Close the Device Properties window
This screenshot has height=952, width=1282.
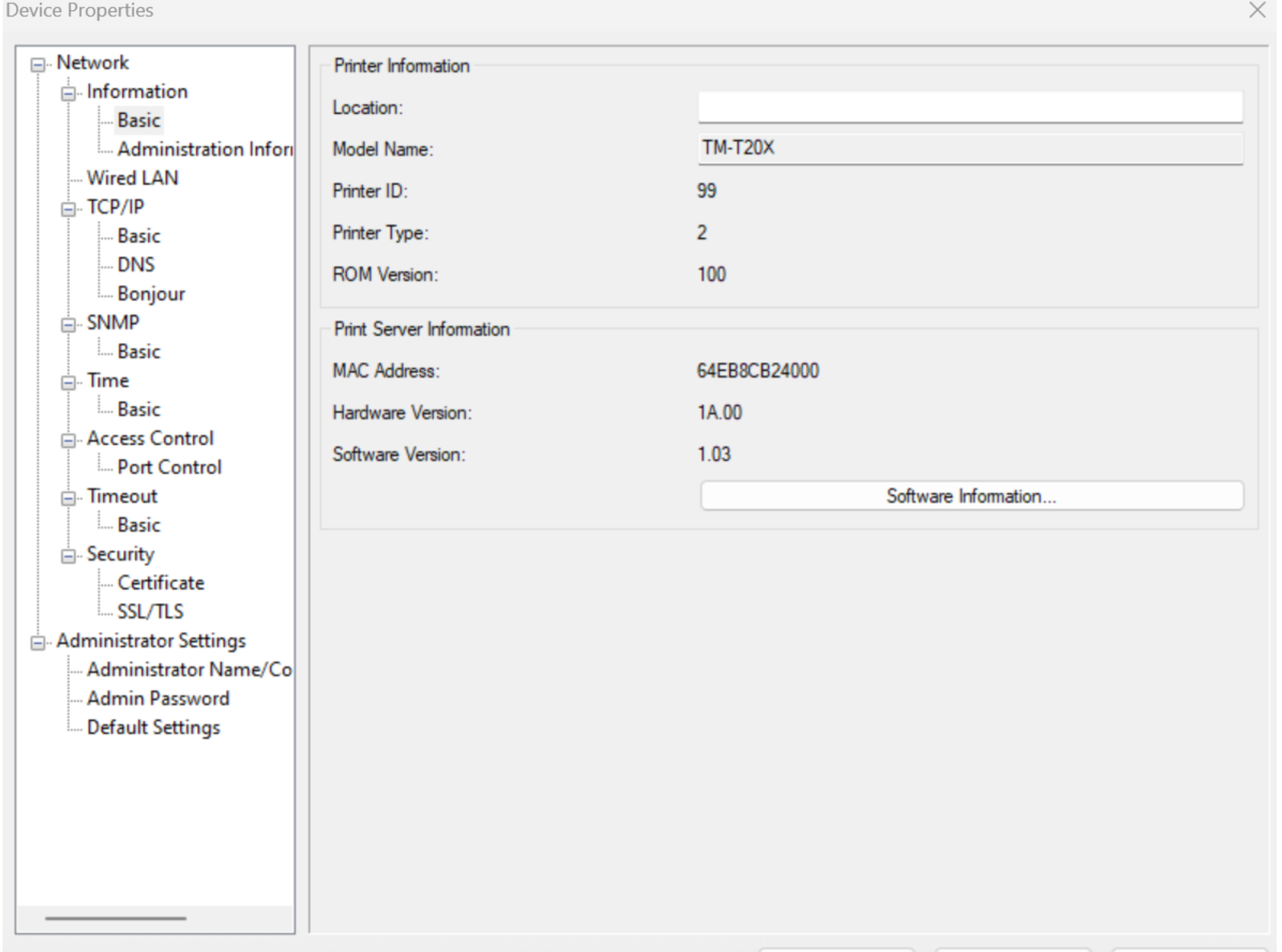1257,10
